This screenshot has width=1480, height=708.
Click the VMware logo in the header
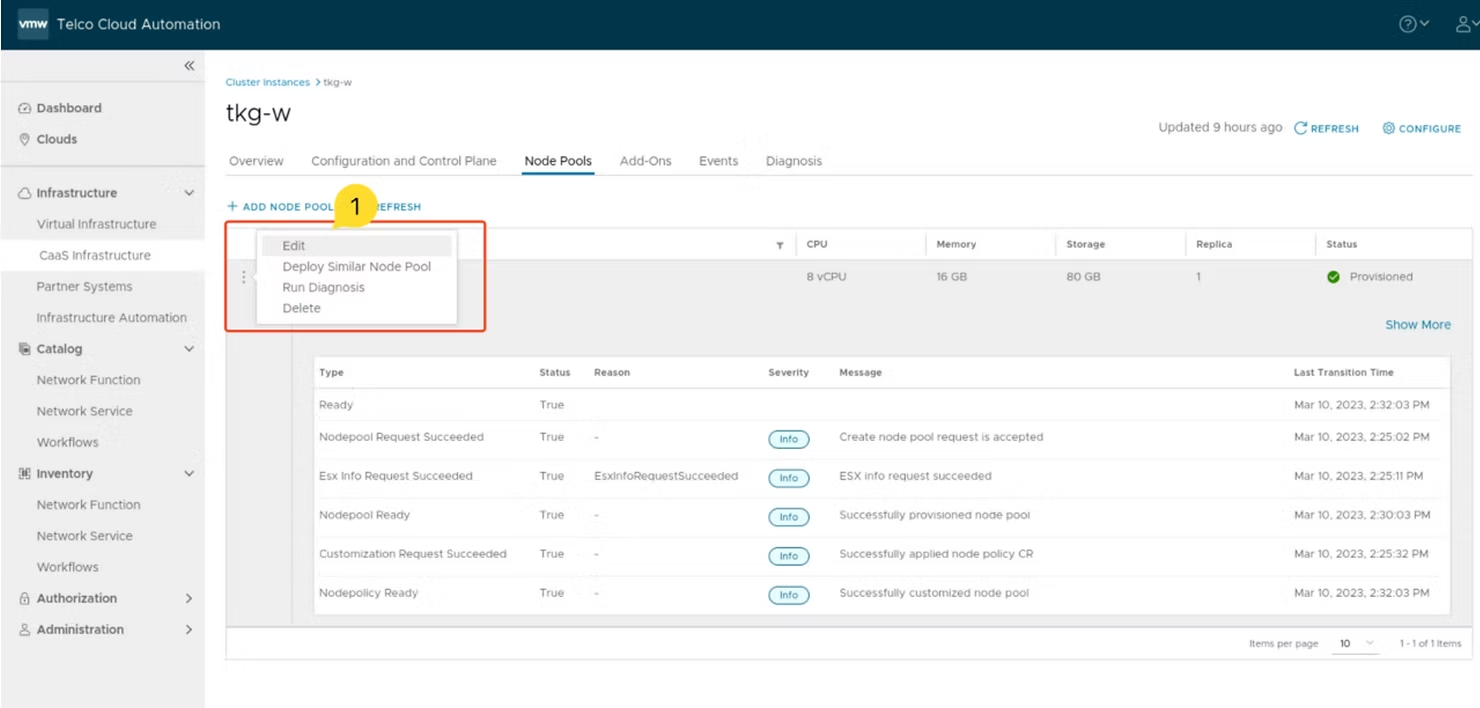tap(33, 22)
